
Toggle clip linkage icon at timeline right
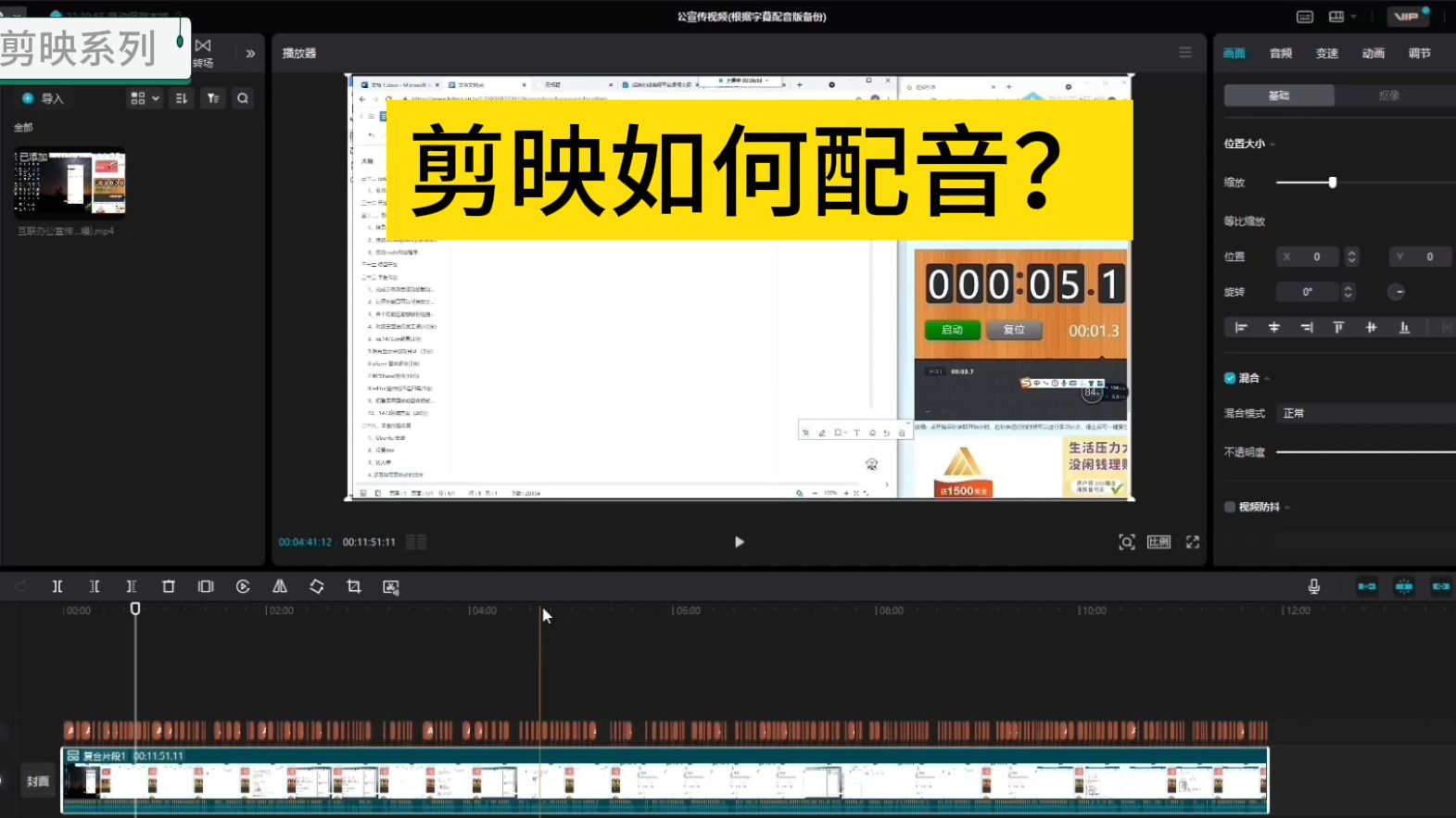point(1441,586)
